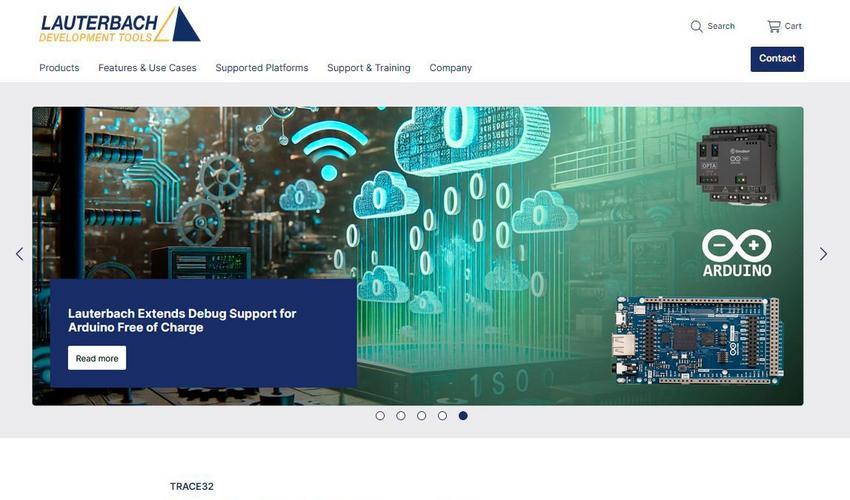Click the TRACE32 heading text
850x500 pixels.
pyautogui.click(x=191, y=486)
